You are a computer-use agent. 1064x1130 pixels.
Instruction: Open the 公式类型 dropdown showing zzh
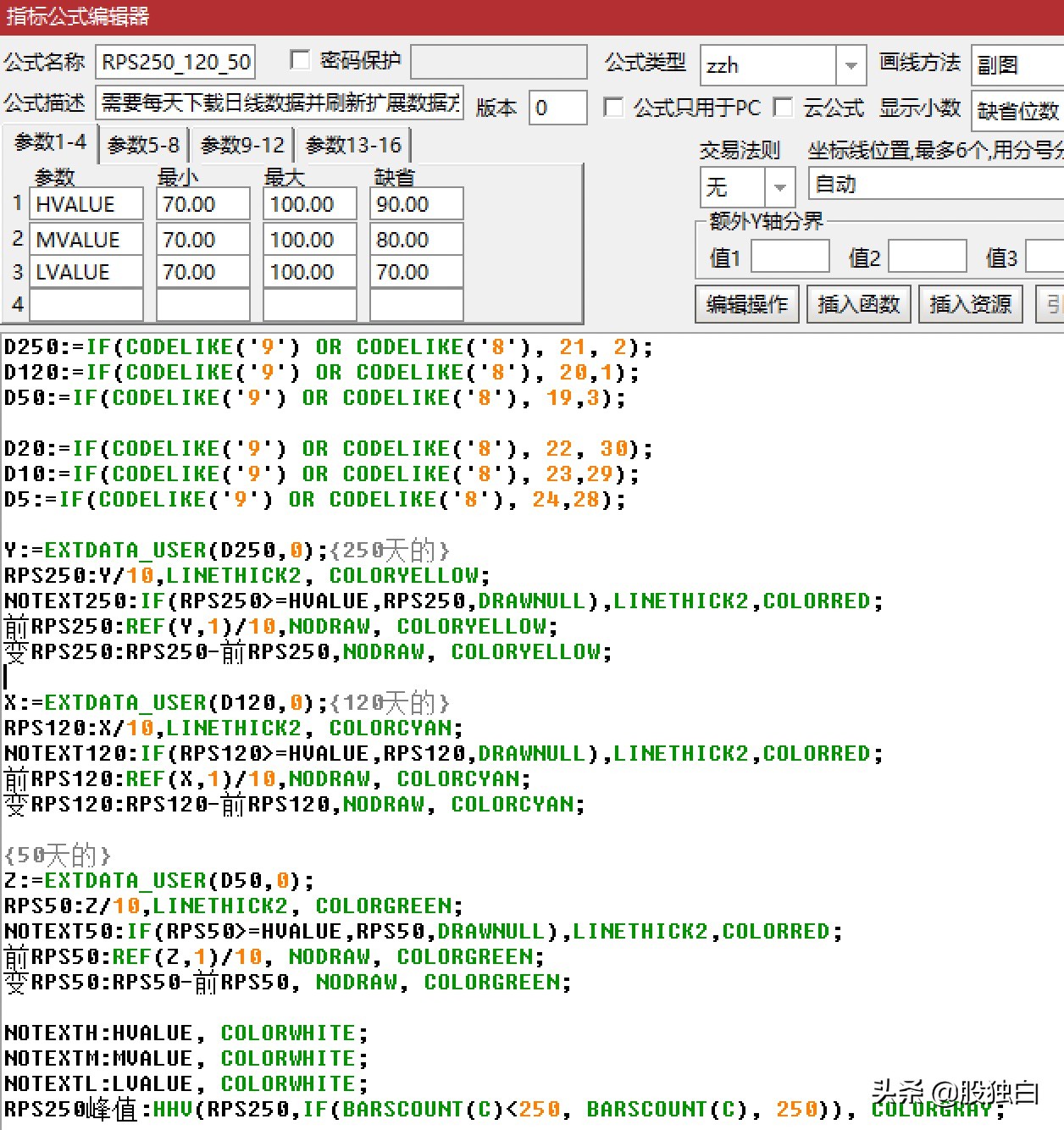851,65
